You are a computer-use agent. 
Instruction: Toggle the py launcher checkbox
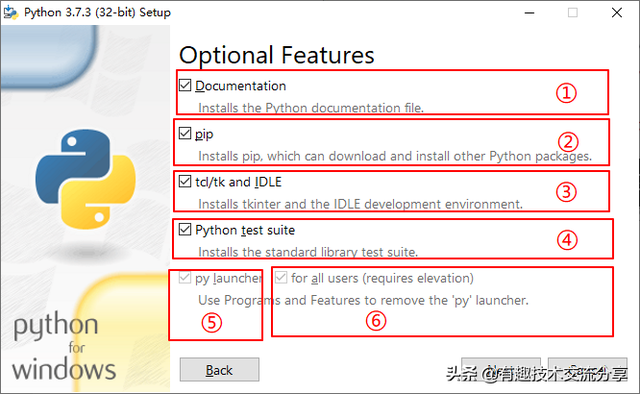185,278
